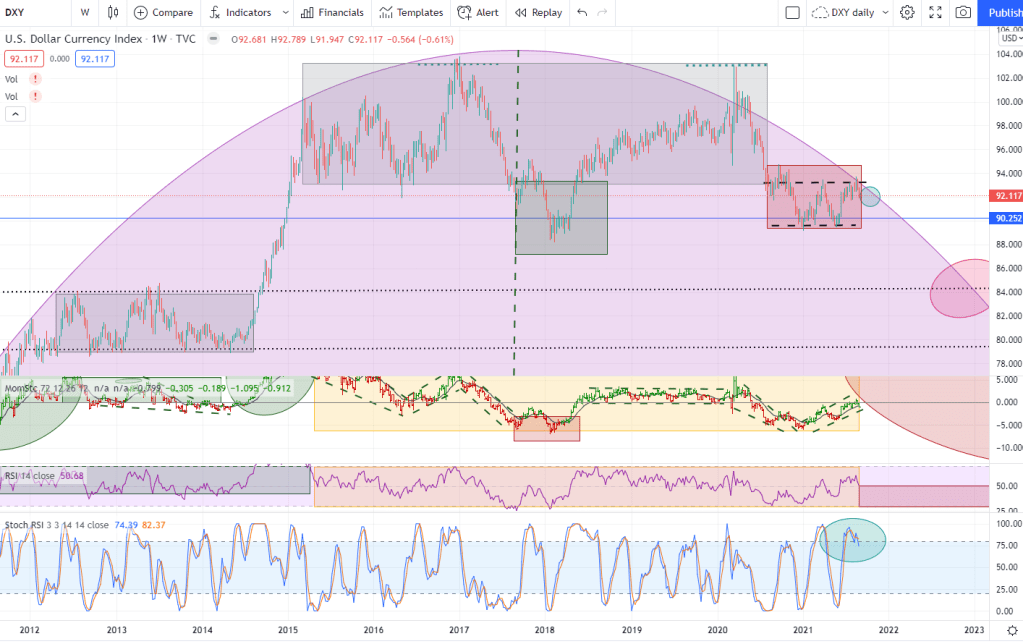This screenshot has width=1023, height=644.
Task: Toggle the layout select square box
Action: 792,13
